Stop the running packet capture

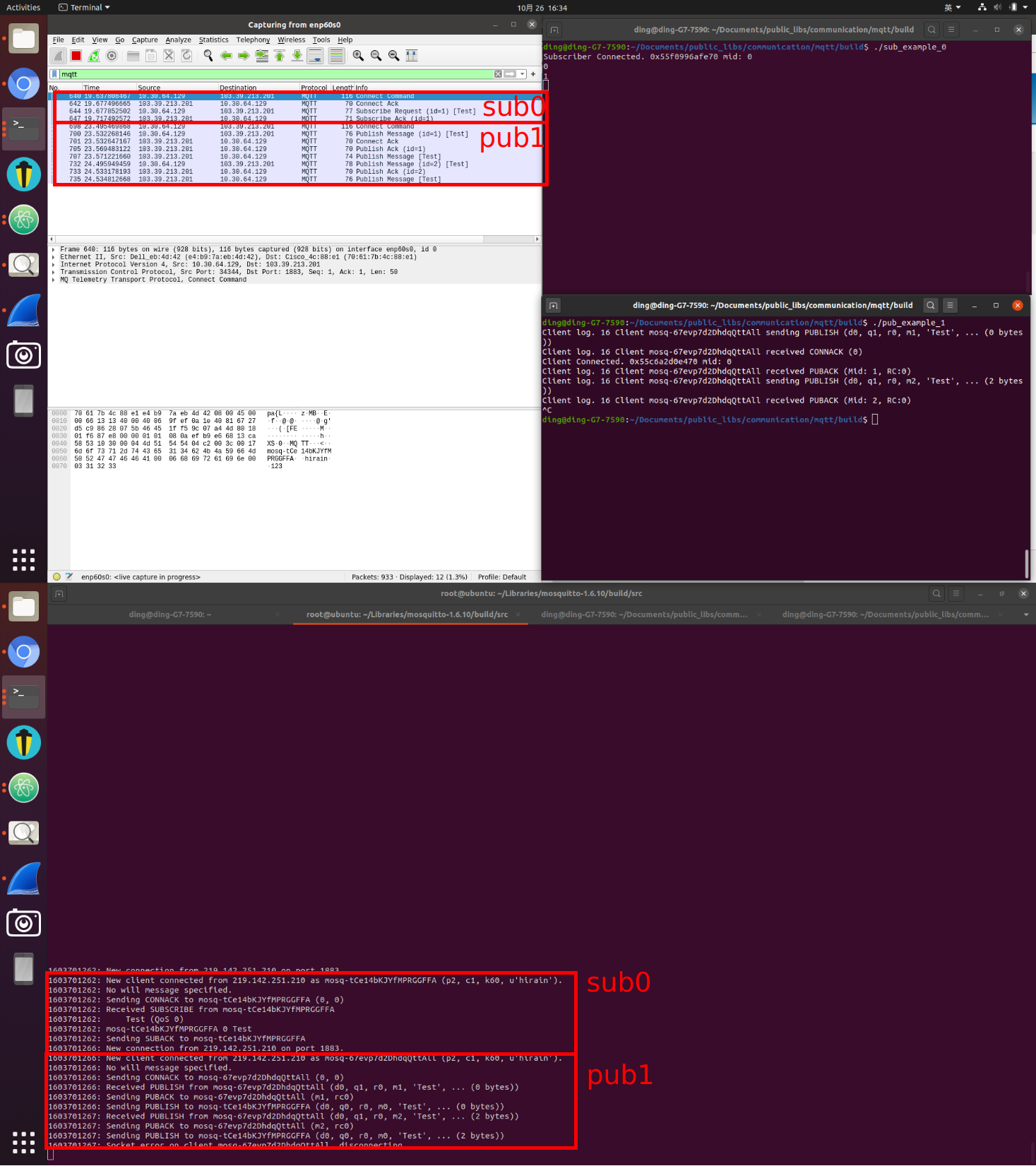point(76,56)
